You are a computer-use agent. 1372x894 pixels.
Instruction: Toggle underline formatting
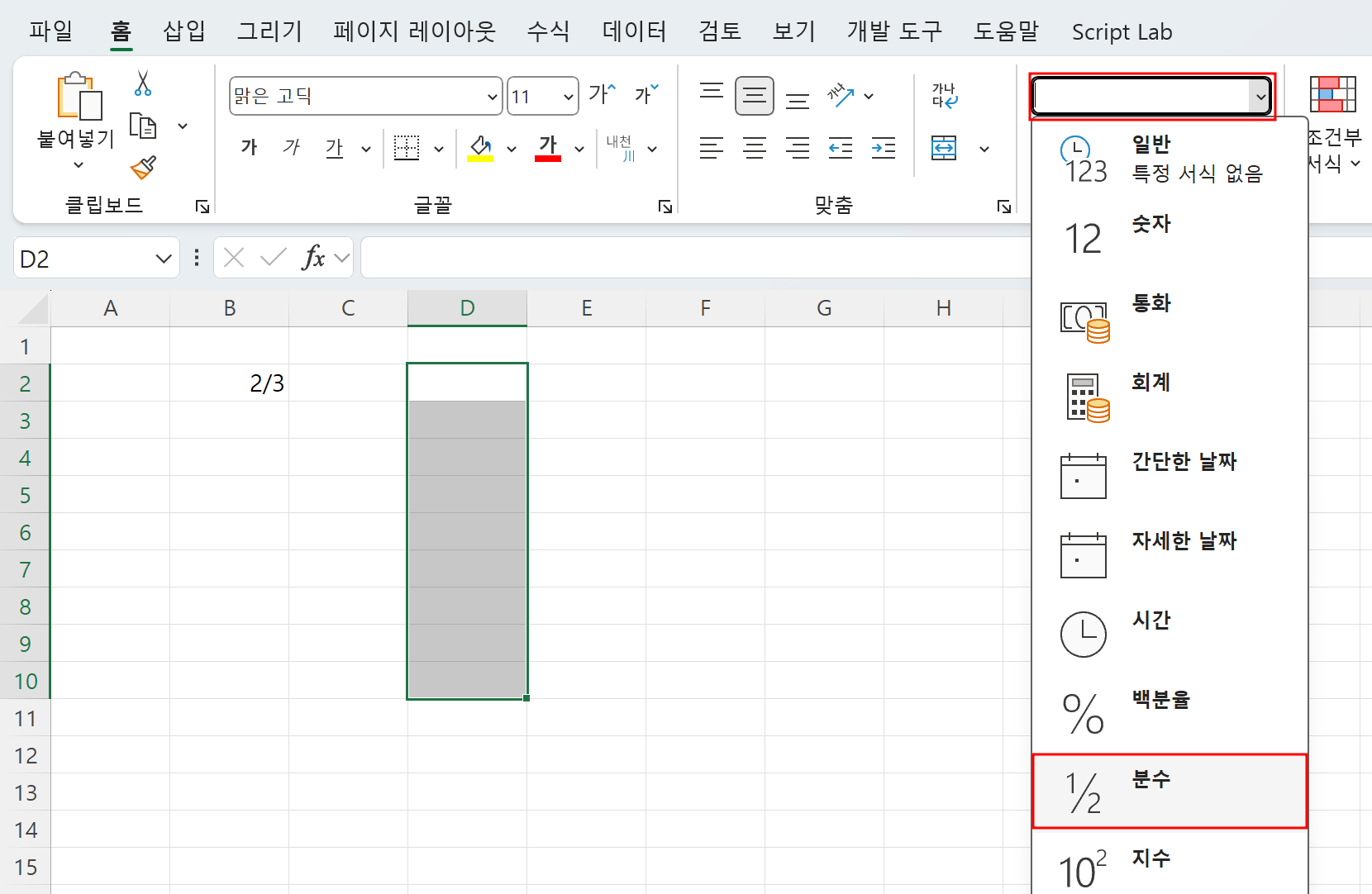(334, 148)
